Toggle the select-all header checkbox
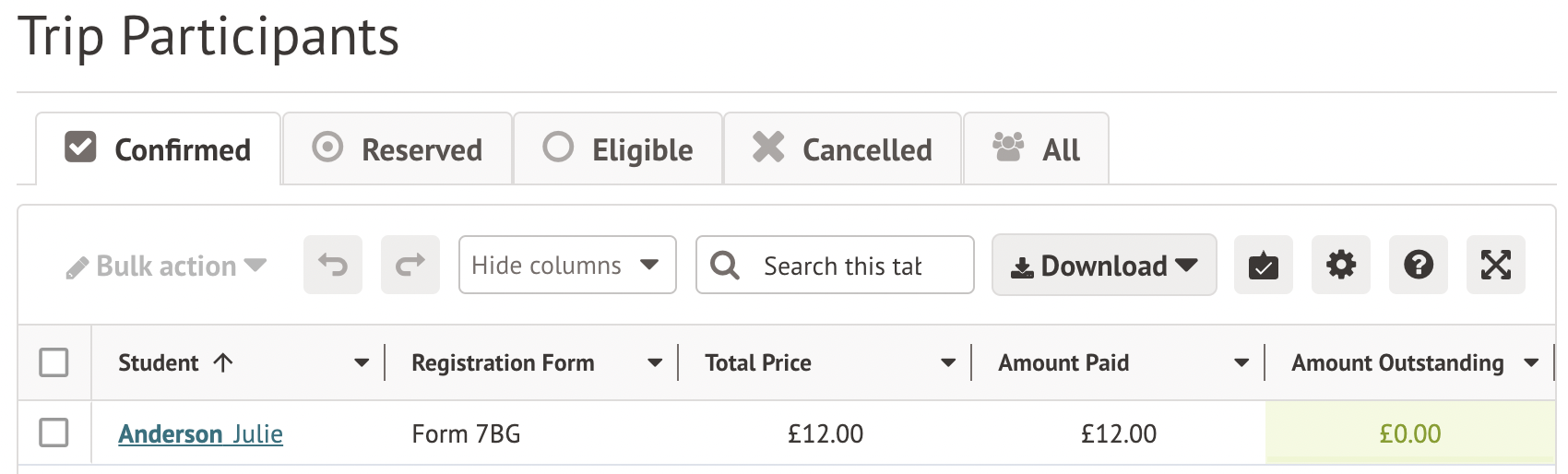1568x474 pixels. coord(54,362)
